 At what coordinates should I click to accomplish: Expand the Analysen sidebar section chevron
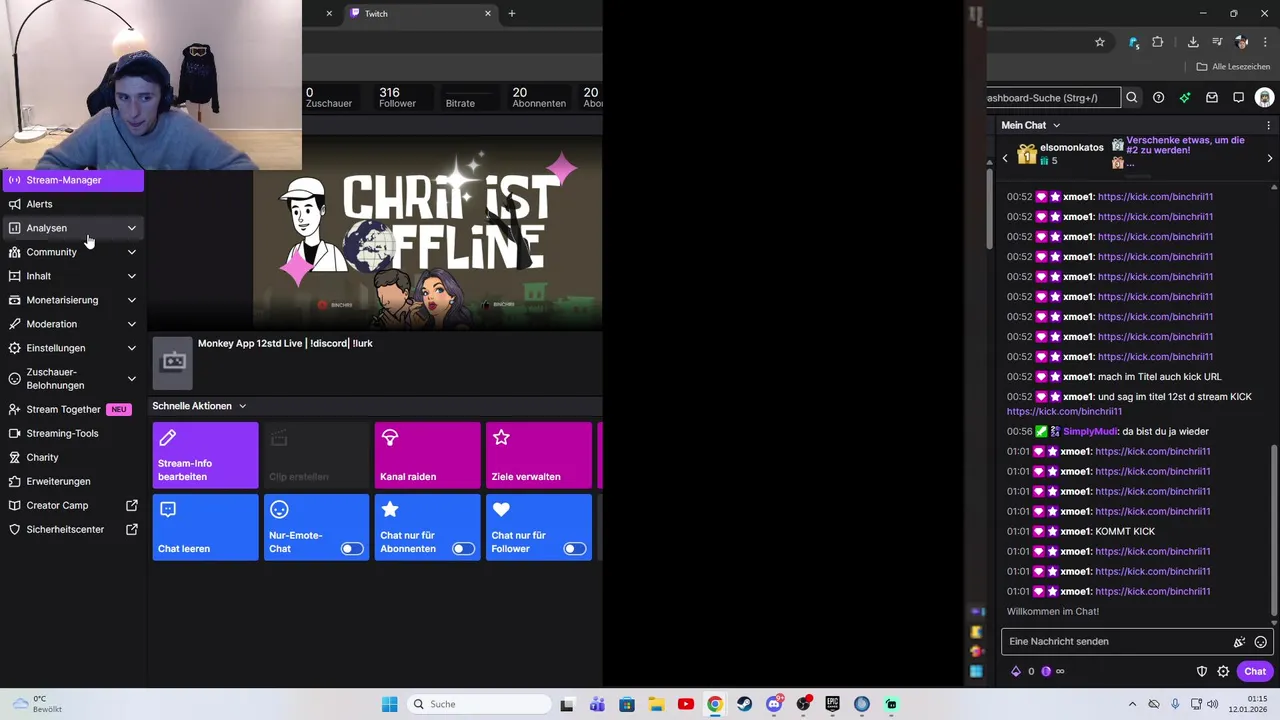pos(131,228)
